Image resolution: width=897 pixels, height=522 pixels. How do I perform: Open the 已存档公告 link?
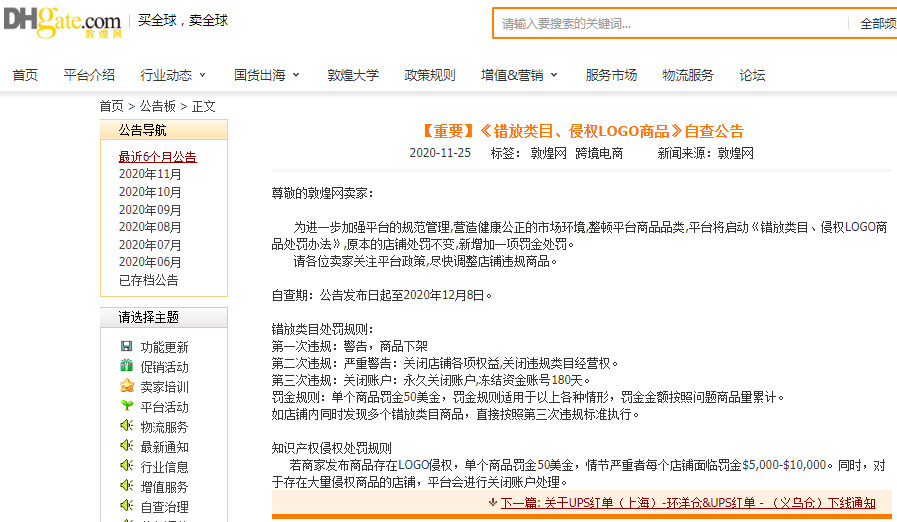click(x=148, y=280)
